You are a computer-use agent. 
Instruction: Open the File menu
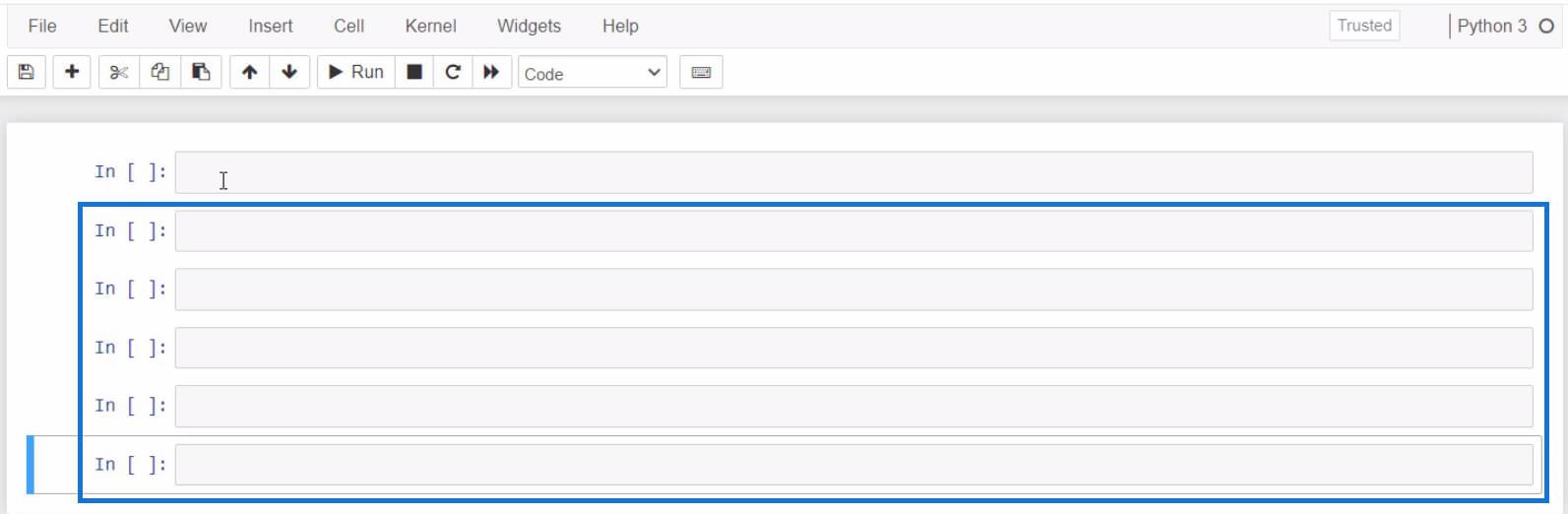pos(42,26)
